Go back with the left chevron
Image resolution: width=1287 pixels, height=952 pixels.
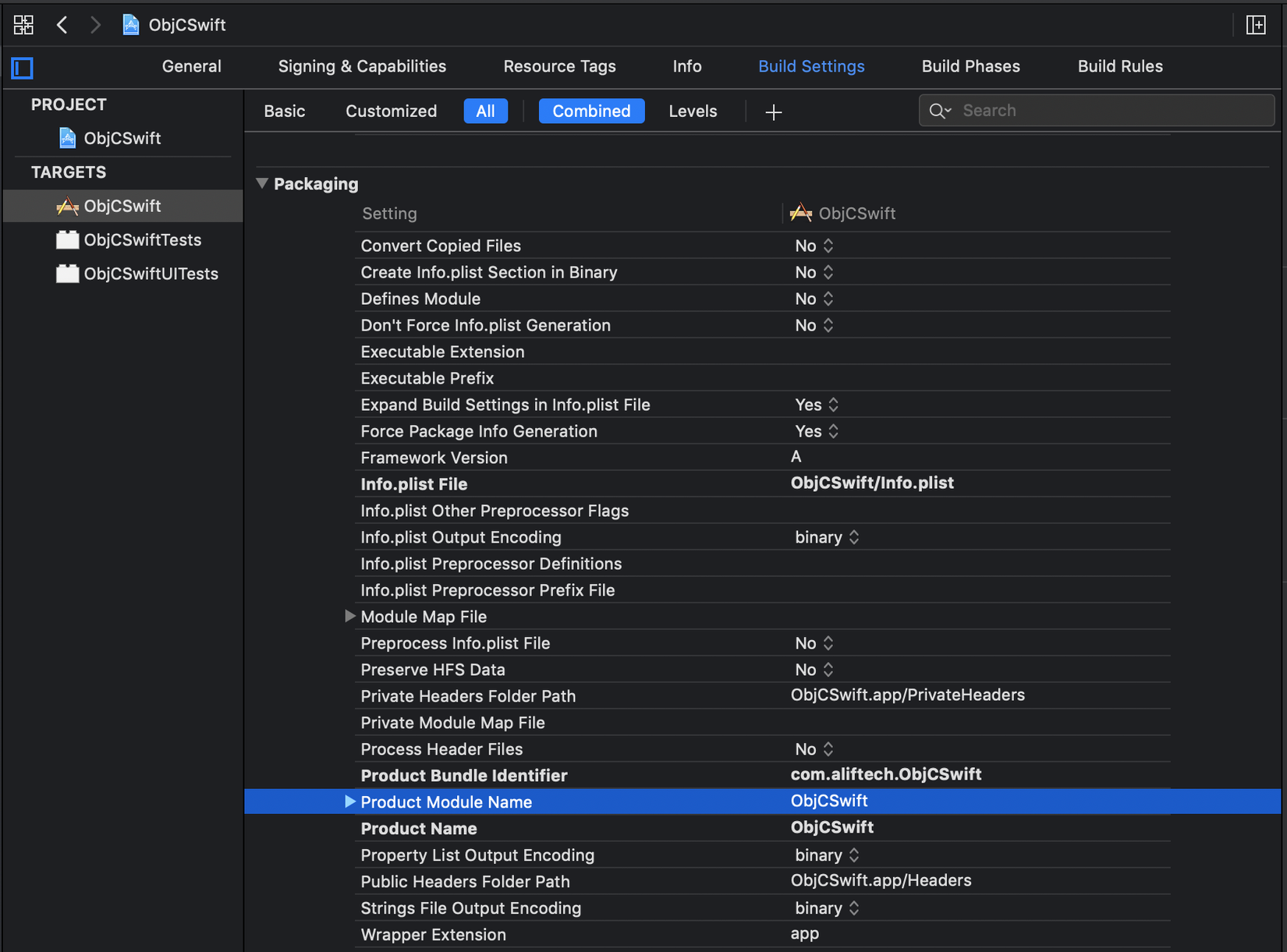click(62, 25)
